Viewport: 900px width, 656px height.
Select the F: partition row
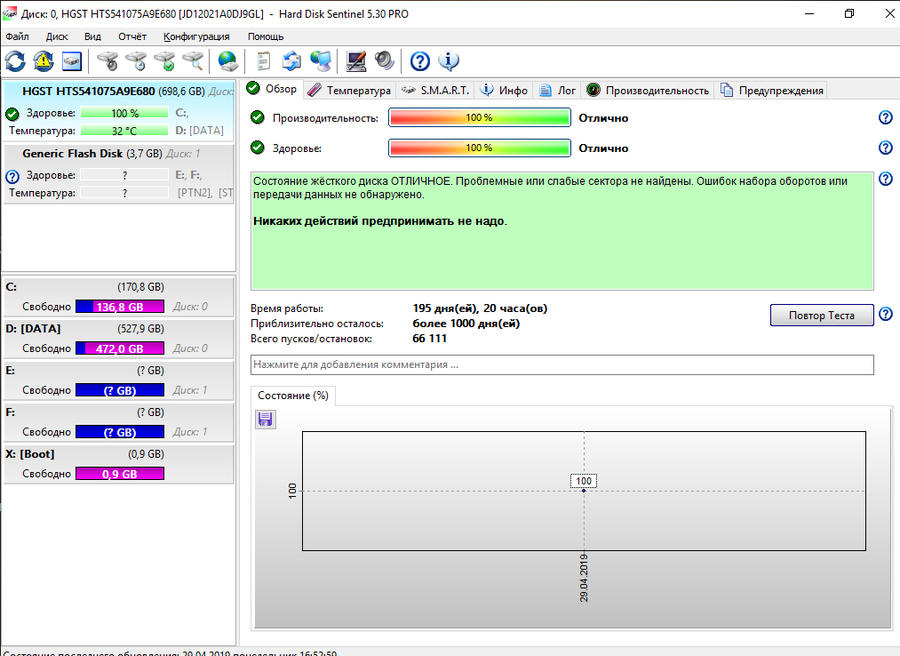[x=119, y=422]
